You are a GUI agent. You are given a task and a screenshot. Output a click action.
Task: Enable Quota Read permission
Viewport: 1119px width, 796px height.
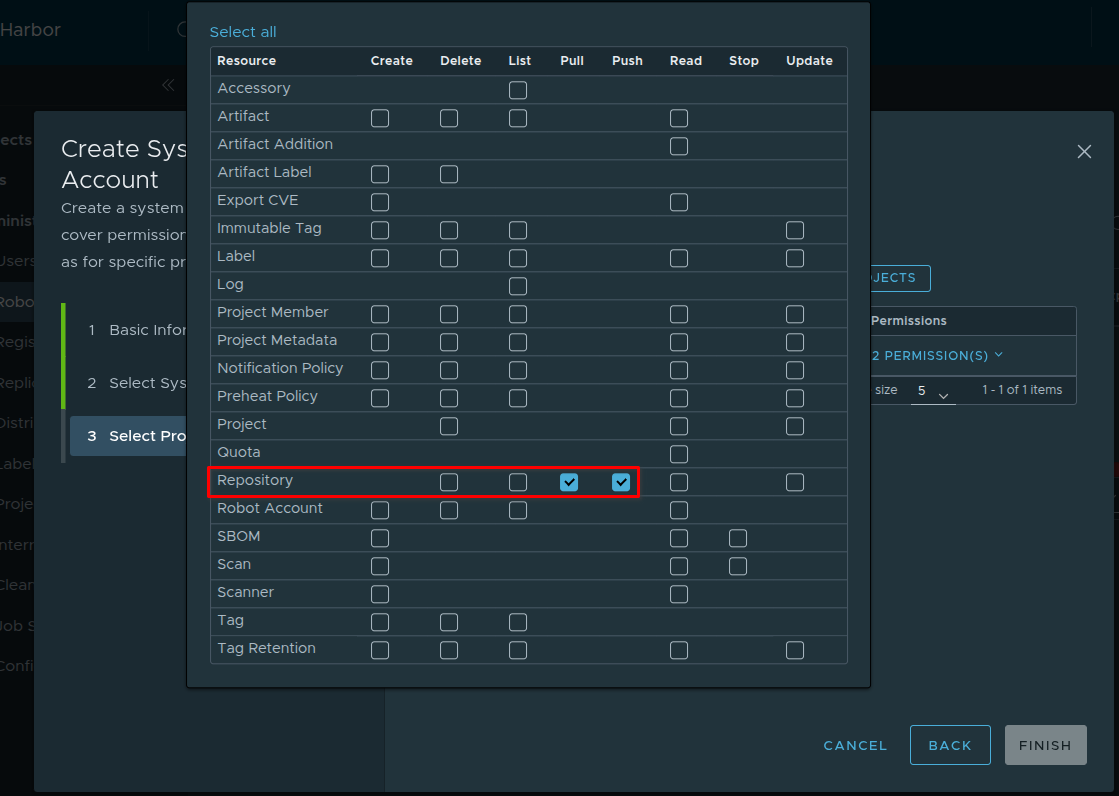(679, 454)
